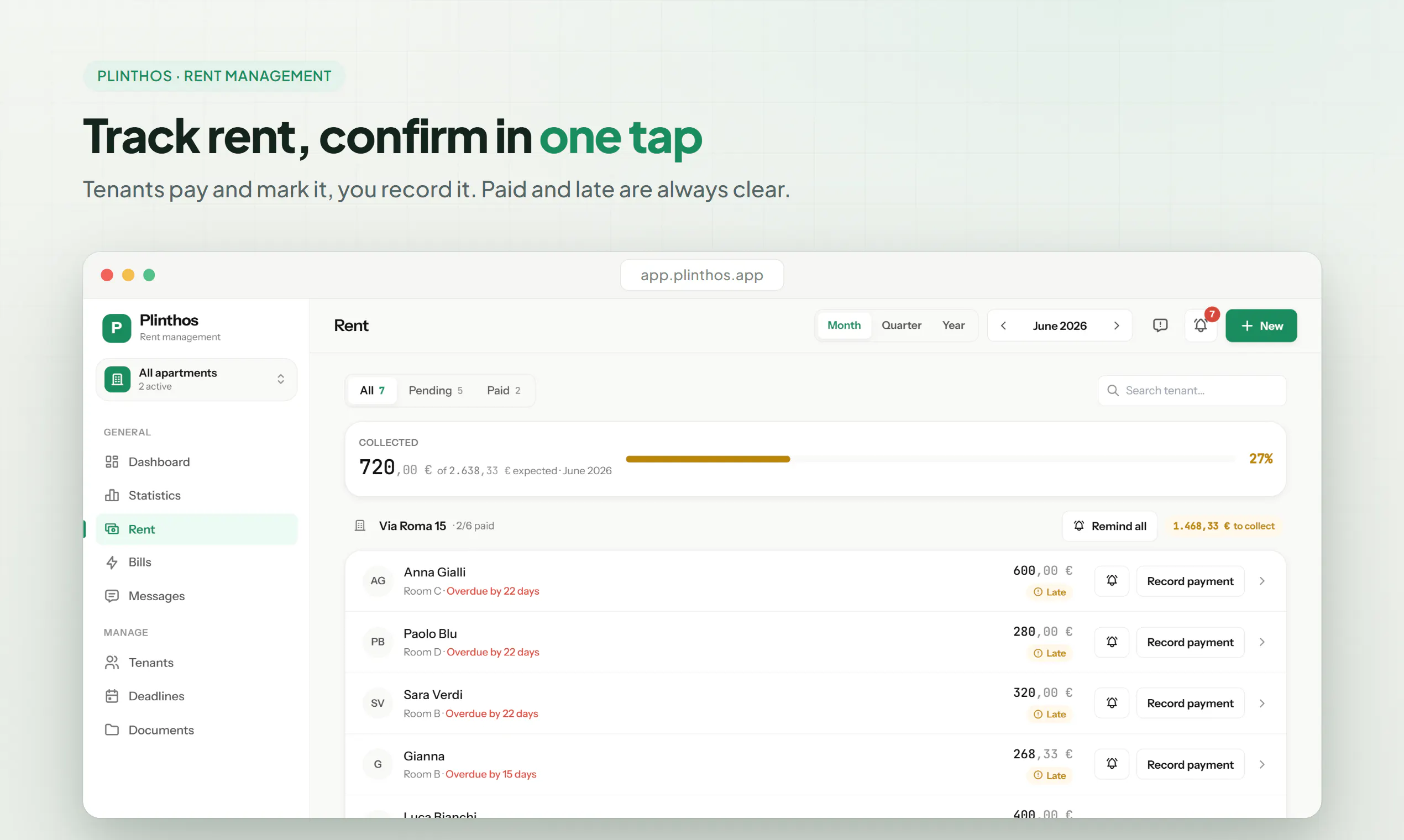Click the 1.468,33 € to collect badge
This screenshot has height=840, width=1404.
click(1223, 527)
